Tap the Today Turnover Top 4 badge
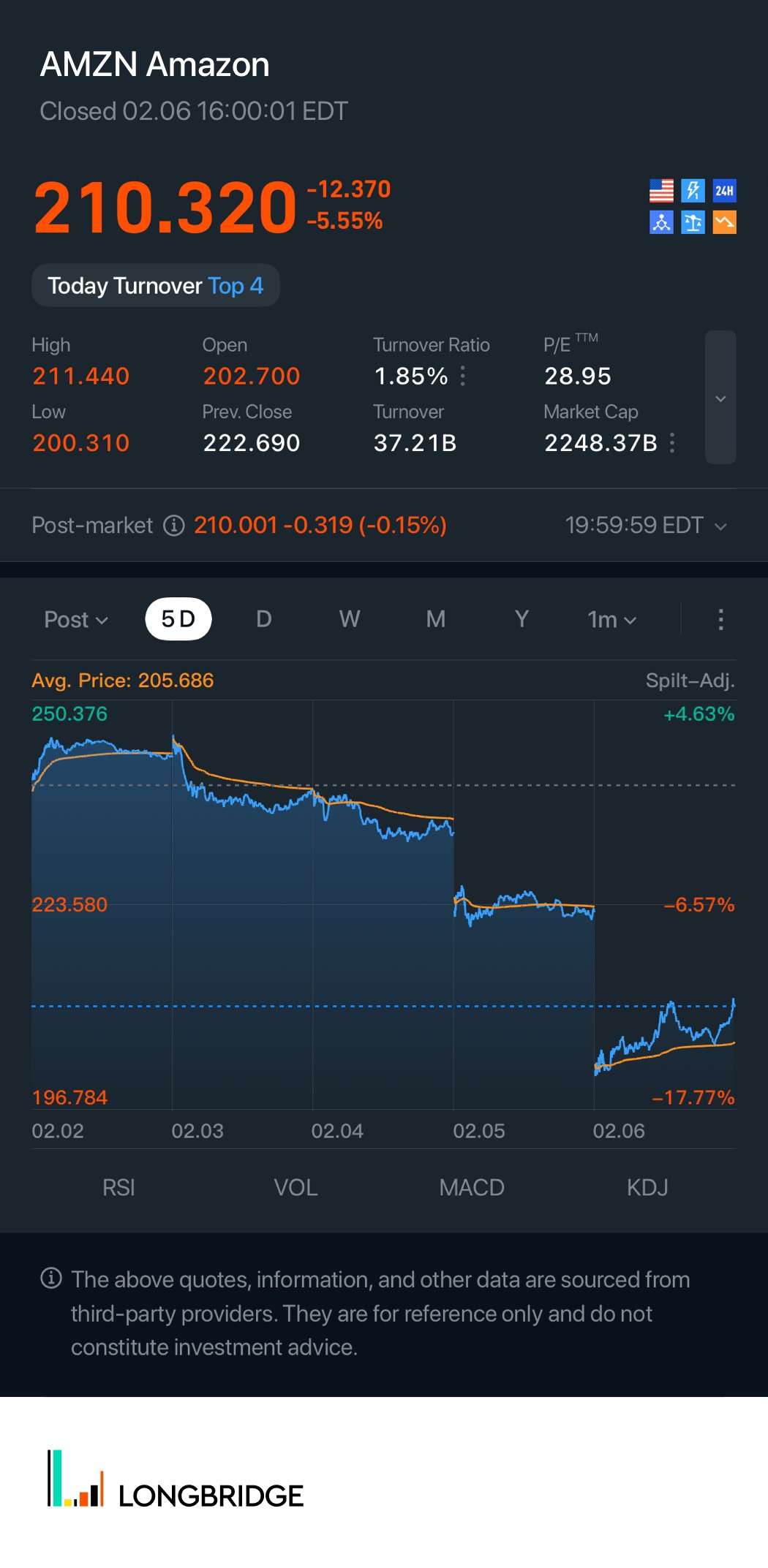This screenshot has height=1568, width=768. (155, 286)
